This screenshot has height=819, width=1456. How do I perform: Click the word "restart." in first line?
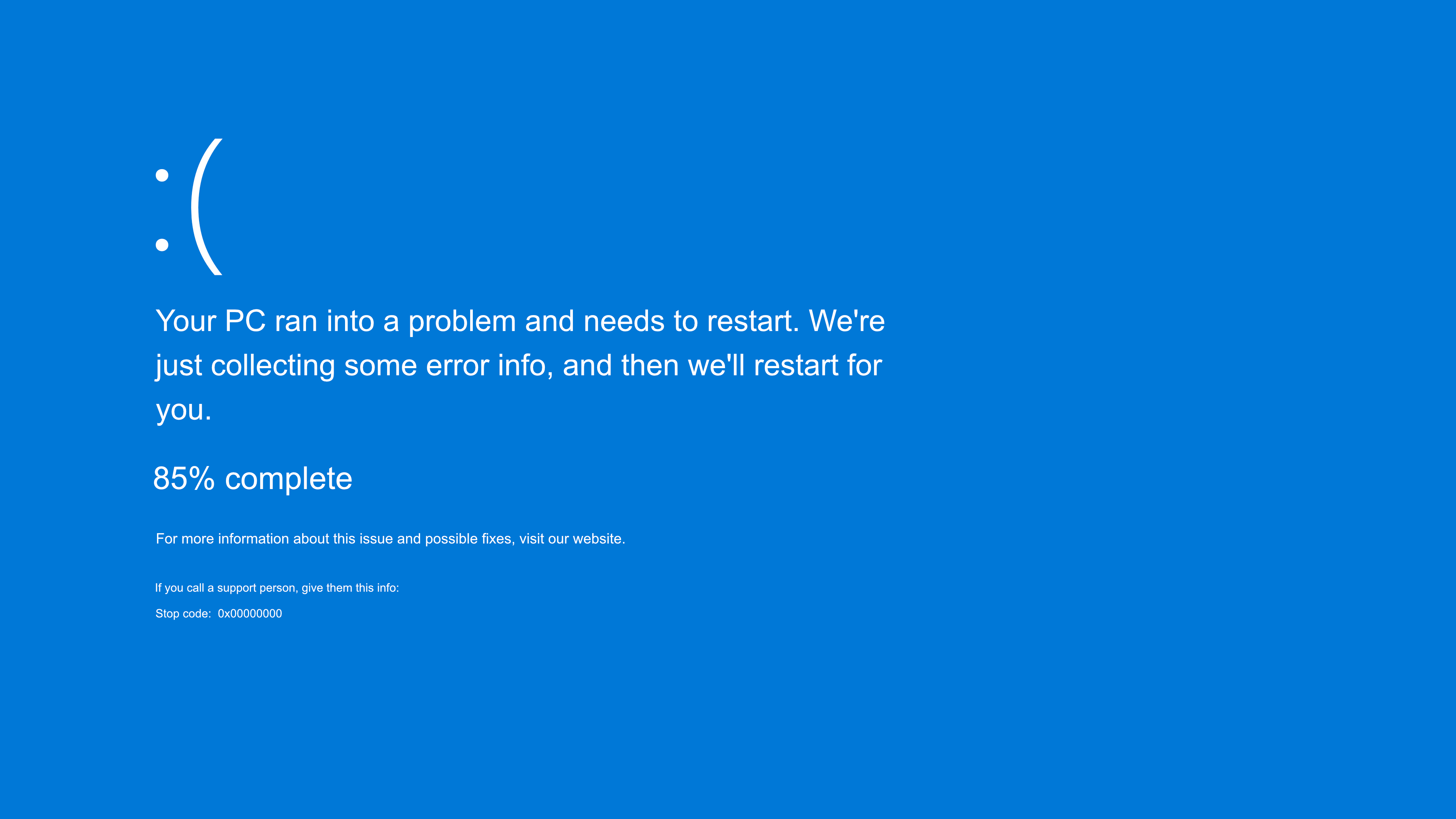[753, 321]
